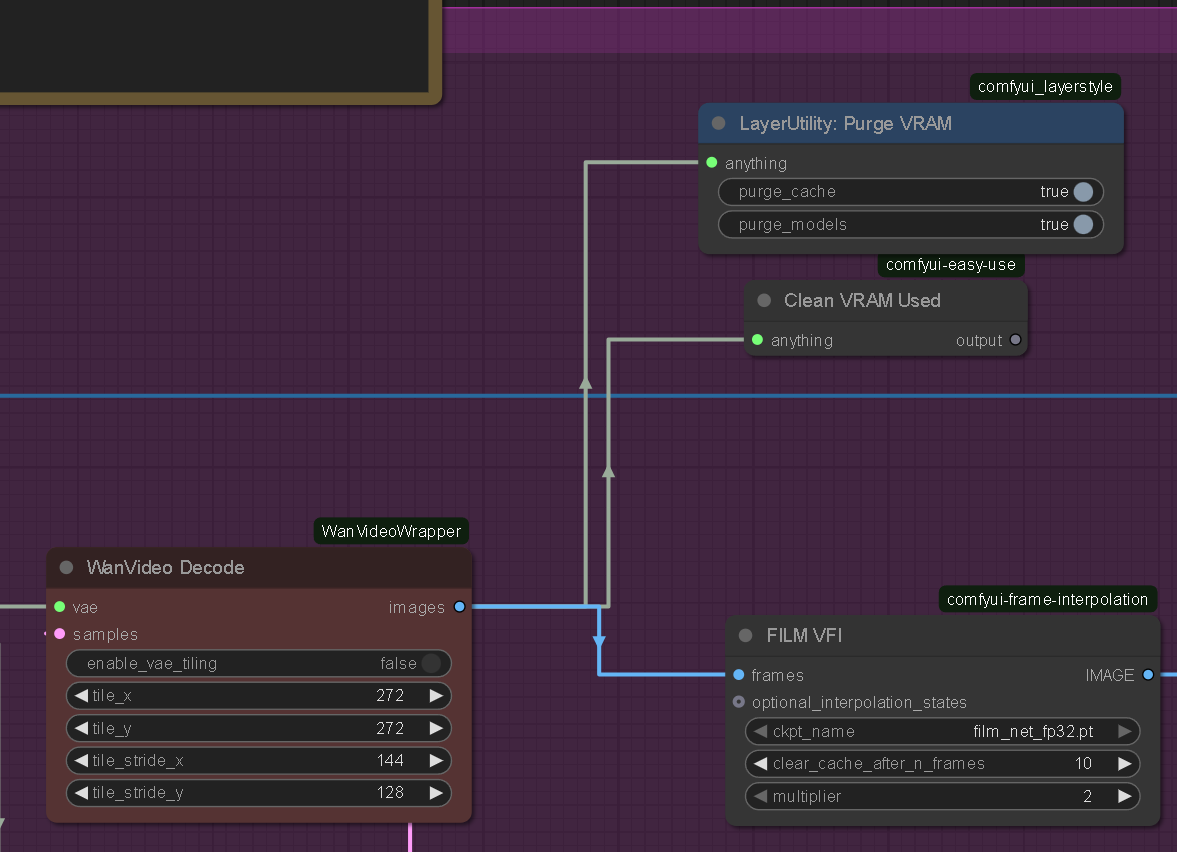The image size is (1177, 852).
Task: Decrease tile_stride_y with left arrow
Action: 81,793
